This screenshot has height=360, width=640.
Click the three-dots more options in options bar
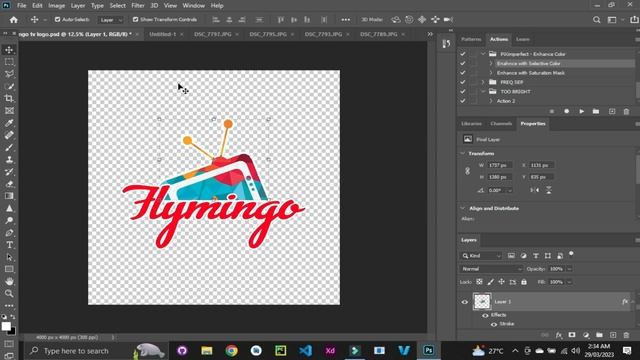point(346,20)
